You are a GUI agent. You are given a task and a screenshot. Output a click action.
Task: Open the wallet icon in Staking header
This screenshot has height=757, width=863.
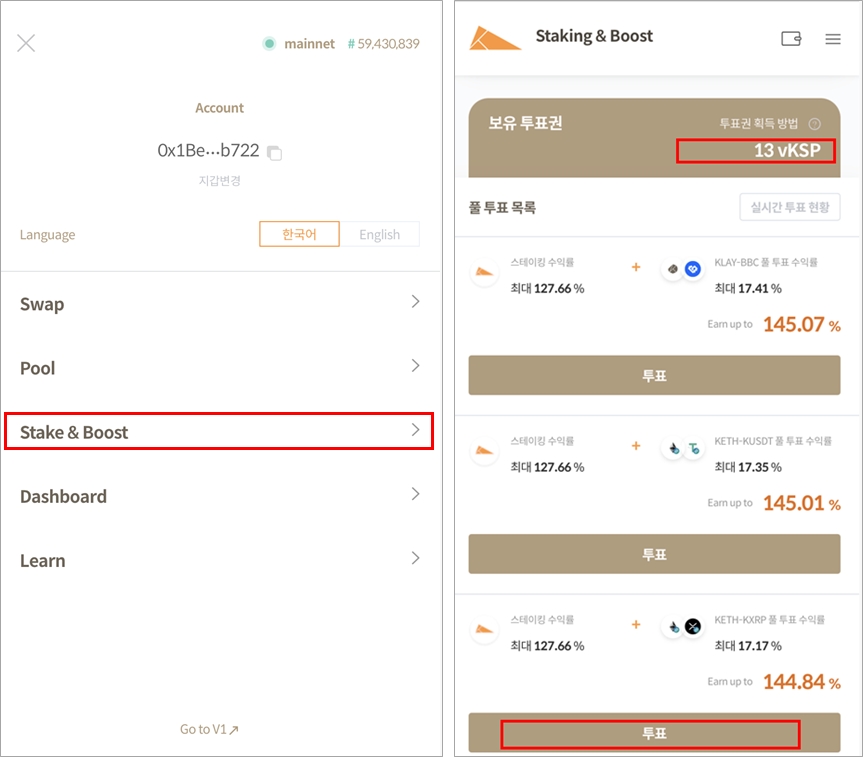click(791, 39)
